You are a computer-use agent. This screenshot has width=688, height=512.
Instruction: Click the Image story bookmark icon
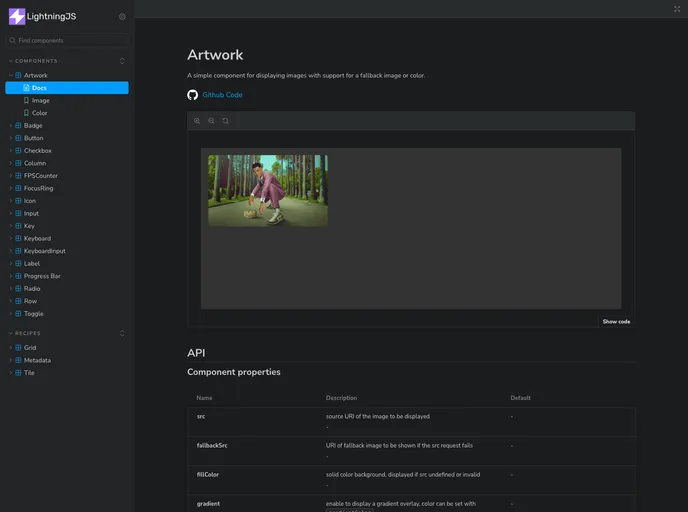[26, 100]
